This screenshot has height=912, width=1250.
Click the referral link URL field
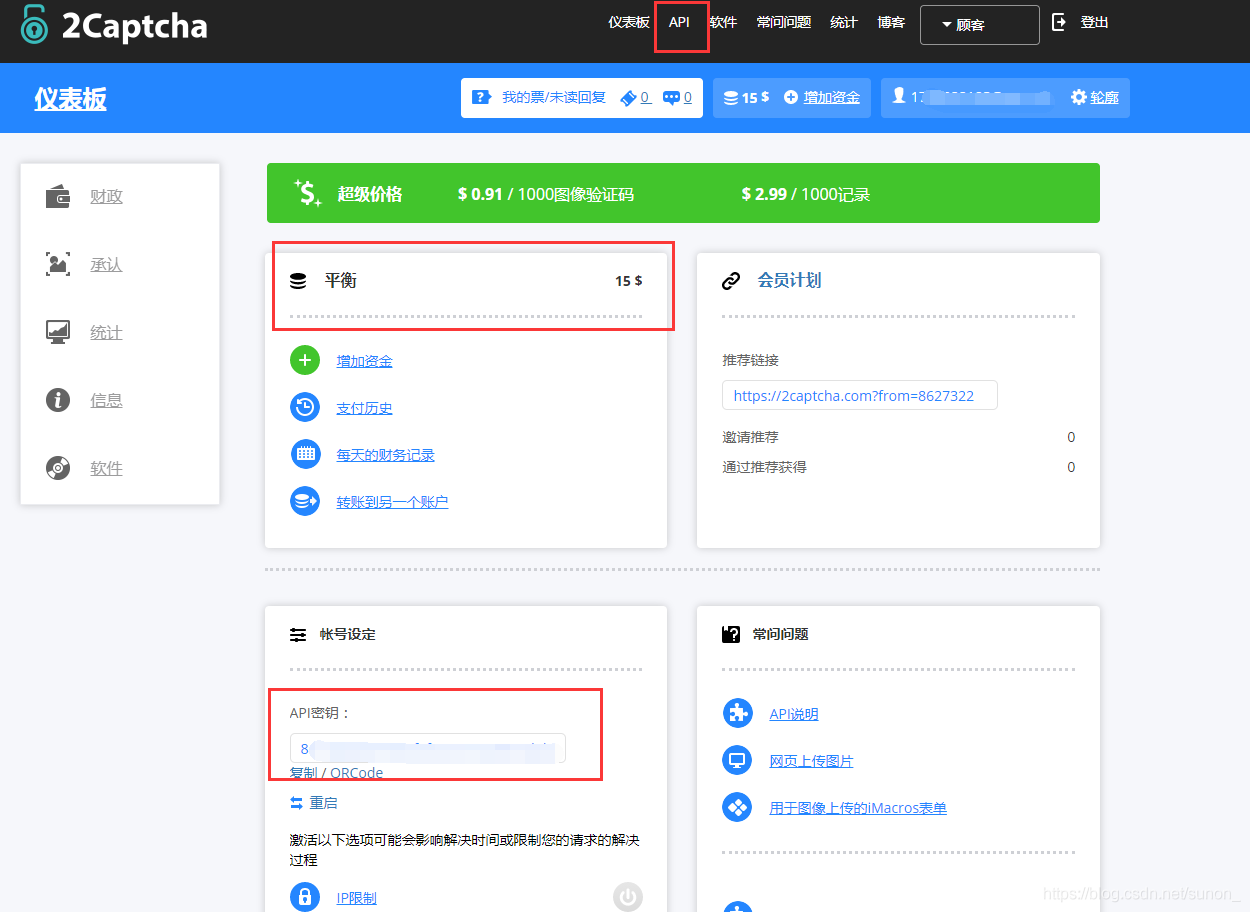pyautogui.click(x=859, y=395)
